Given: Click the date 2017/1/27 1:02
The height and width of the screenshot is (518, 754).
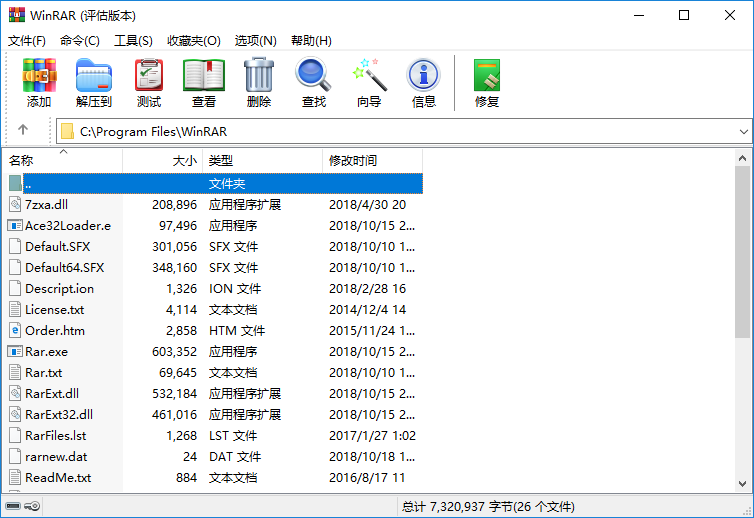Looking at the screenshot, I should pyautogui.click(x=372, y=436).
